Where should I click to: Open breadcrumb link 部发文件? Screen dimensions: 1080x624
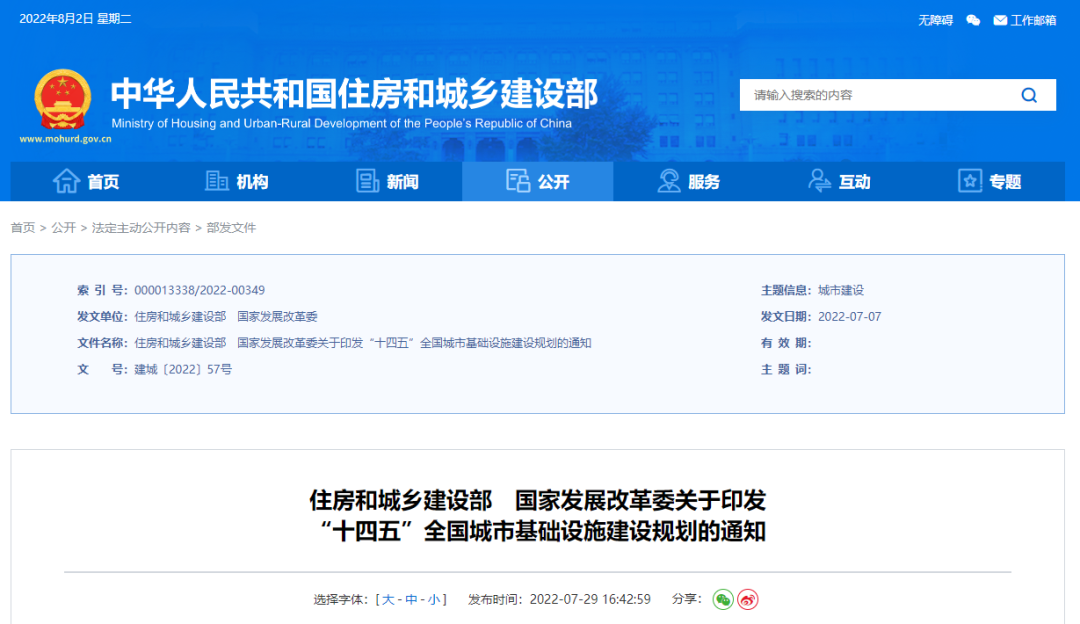point(231,228)
